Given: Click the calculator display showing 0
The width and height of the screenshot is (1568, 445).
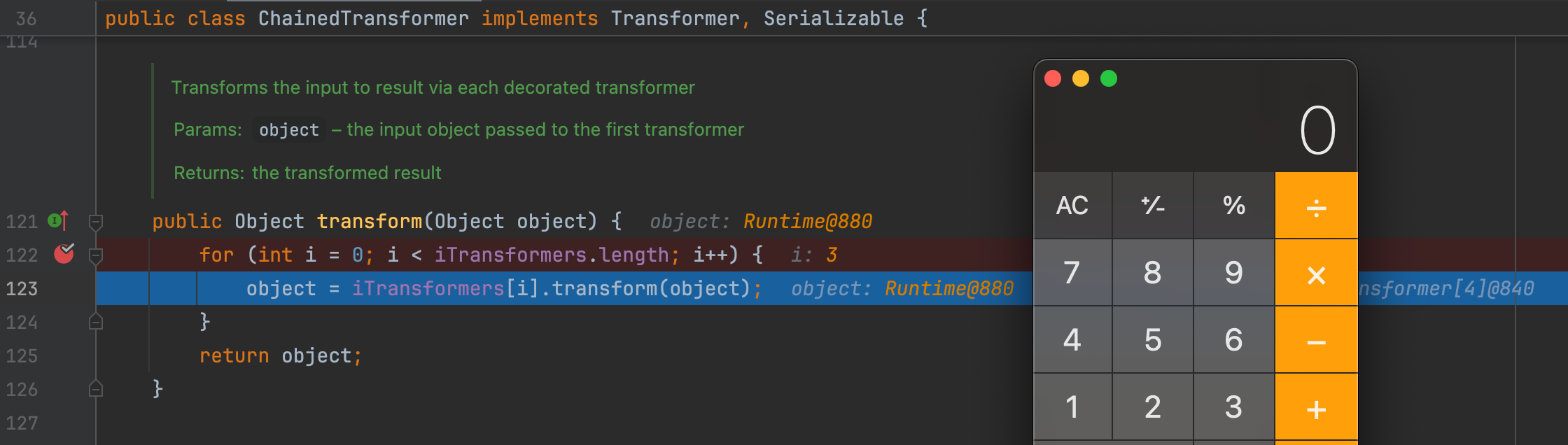Looking at the screenshot, I should pyautogui.click(x=1317, y=130).
